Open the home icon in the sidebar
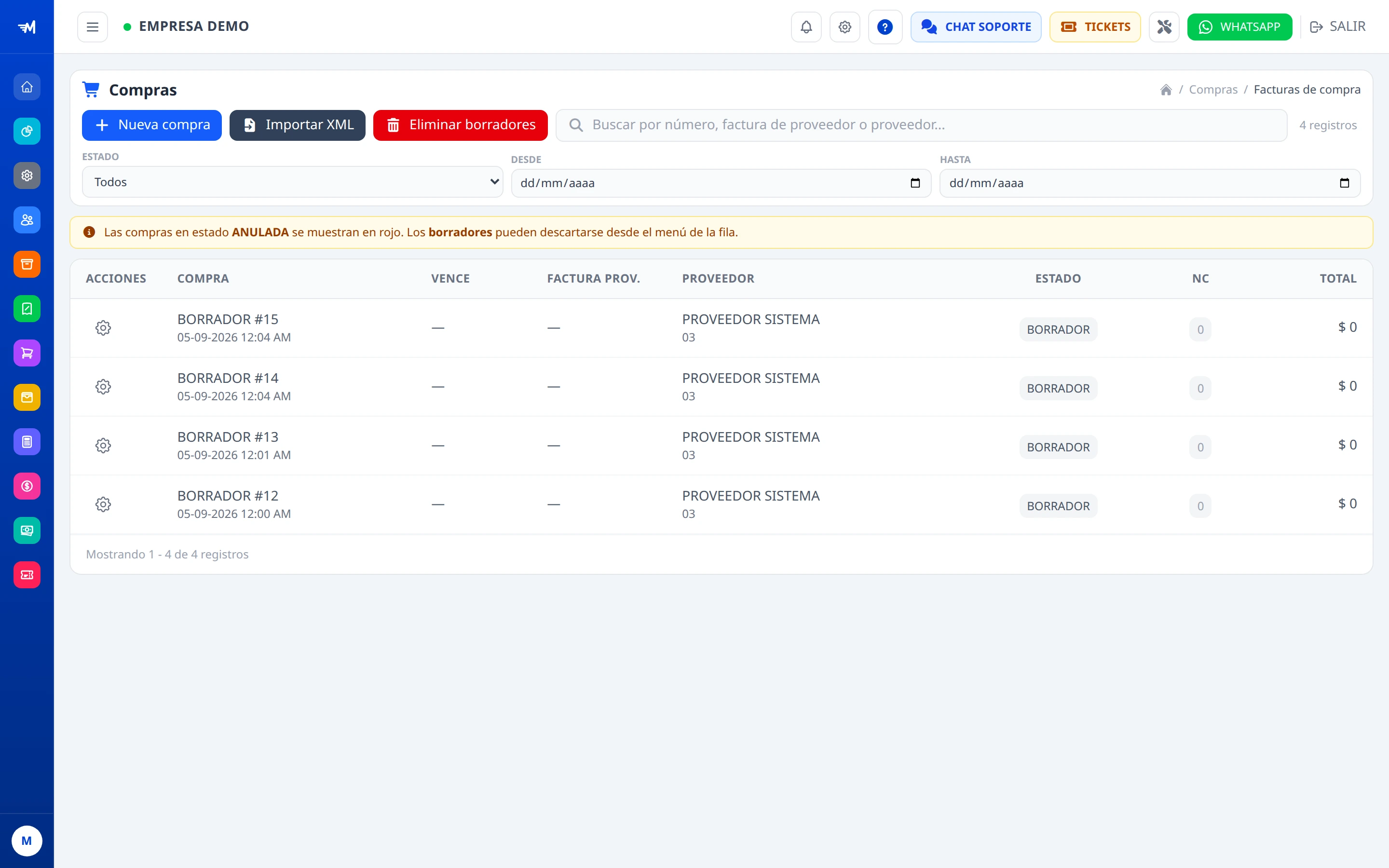The image size is (1389, 868). pos(27,87)
